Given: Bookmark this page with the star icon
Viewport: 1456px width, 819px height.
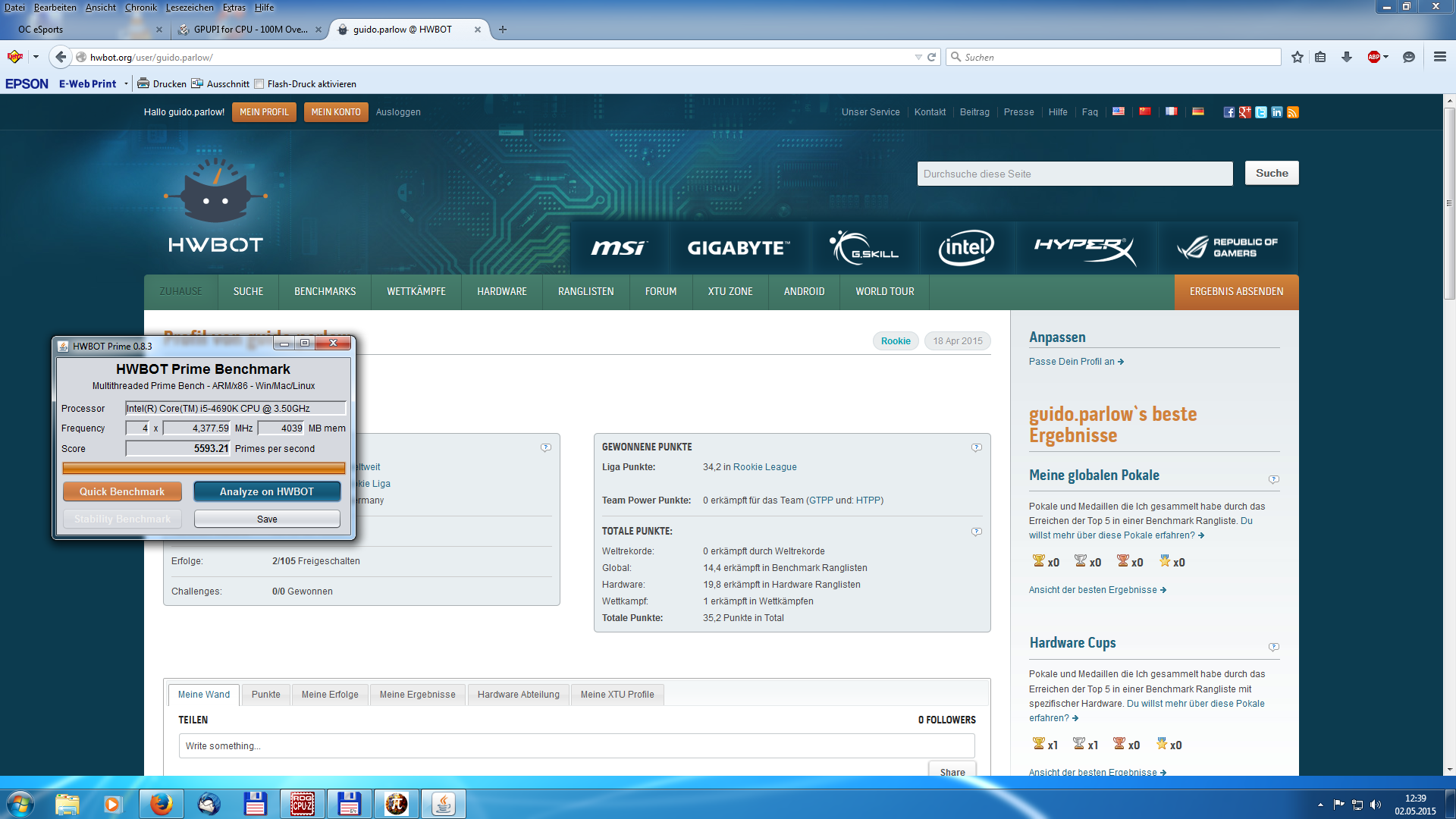Looking at the screenshot, I should pos(1298,57).
